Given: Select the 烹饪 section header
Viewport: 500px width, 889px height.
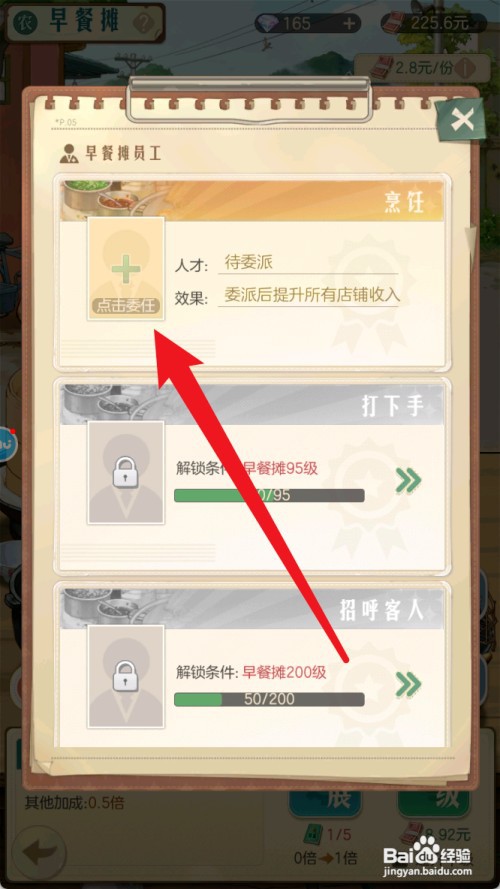Looking at the screenshot, I should pyautogui.click(x=252, y=201).
